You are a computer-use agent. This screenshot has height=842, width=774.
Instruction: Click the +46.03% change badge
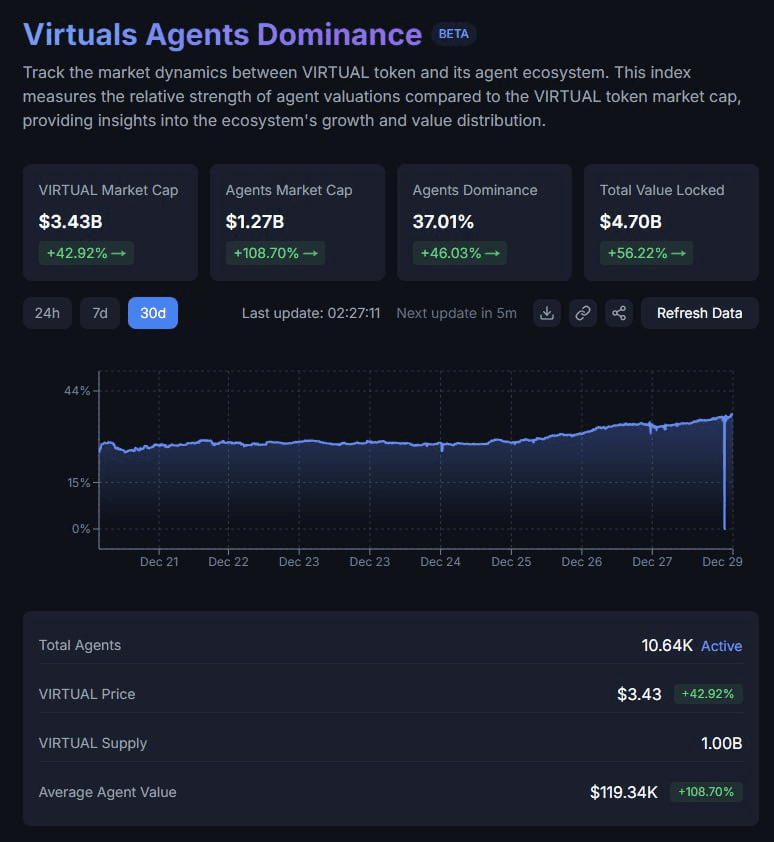460,253
